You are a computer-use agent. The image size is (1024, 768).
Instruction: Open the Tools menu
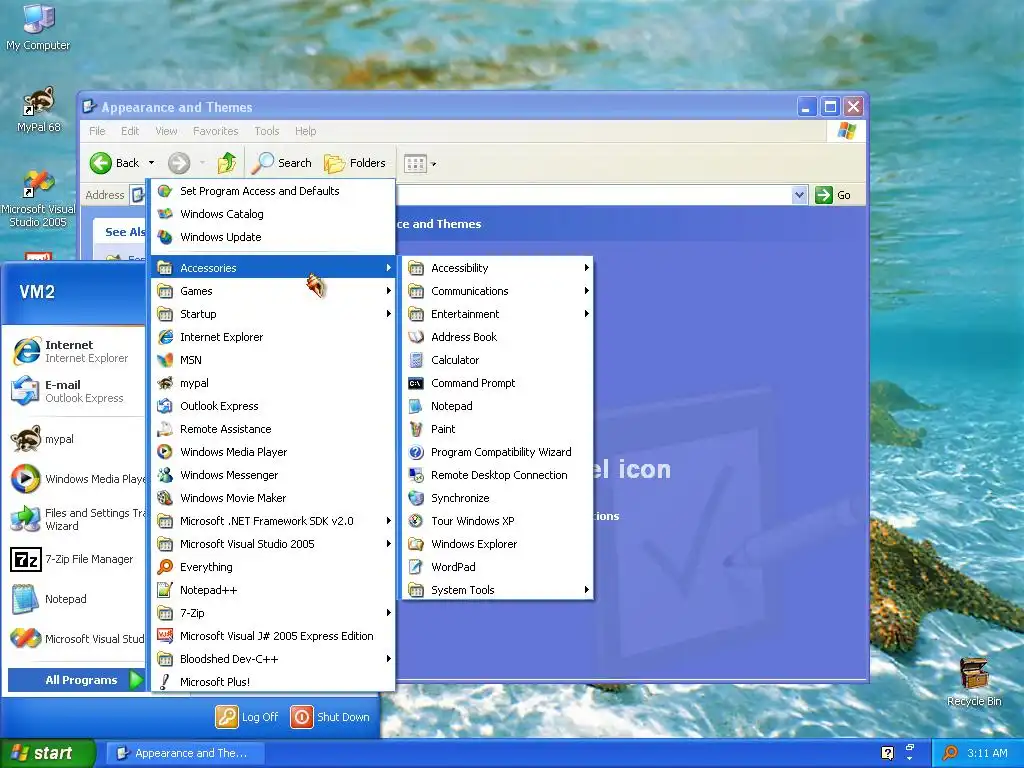pos(266,131)
